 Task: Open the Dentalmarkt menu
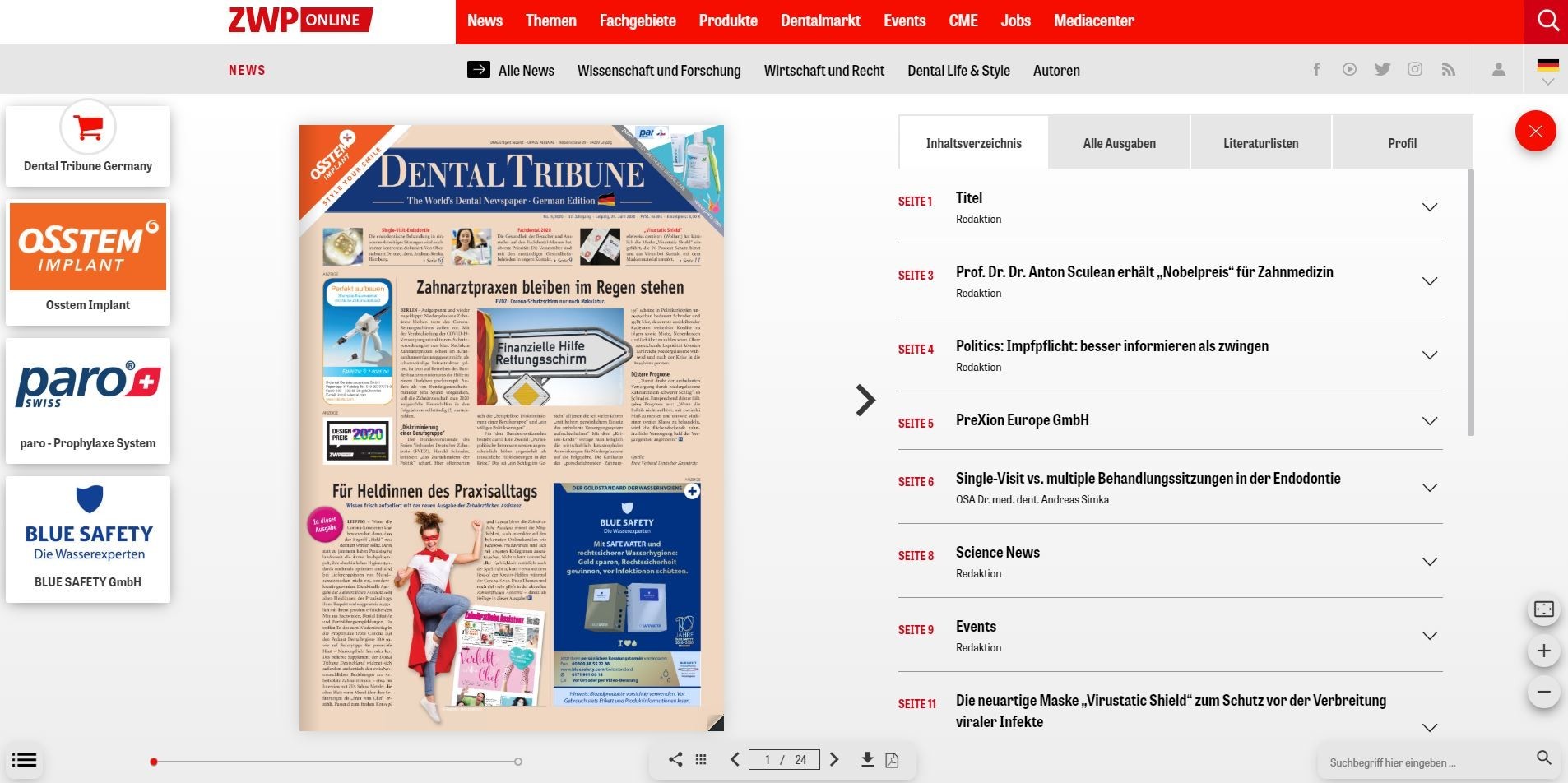(820, 21)
